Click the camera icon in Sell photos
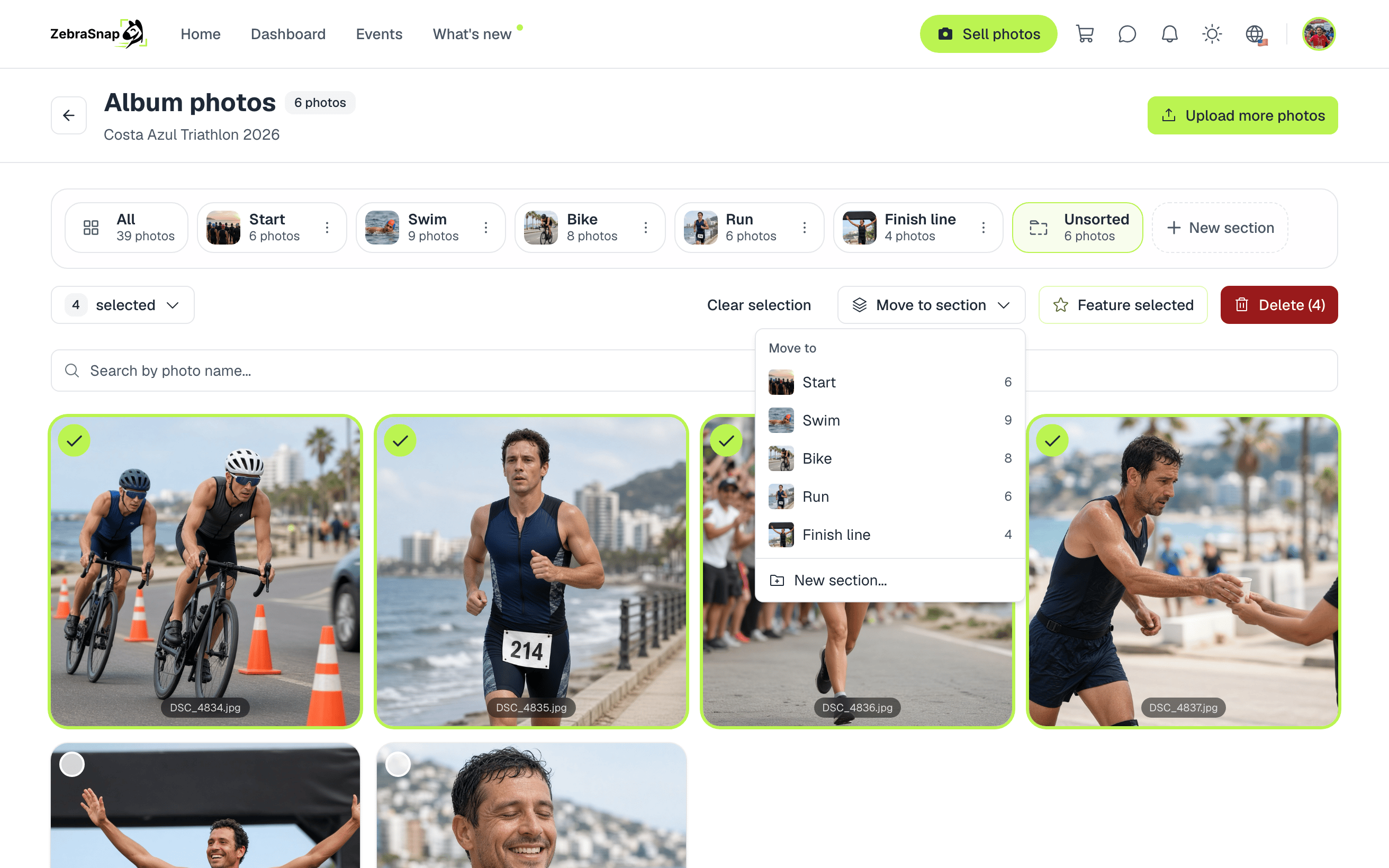Image resolution: width=1389 pixels, height=868 pixels. point(945,34)
